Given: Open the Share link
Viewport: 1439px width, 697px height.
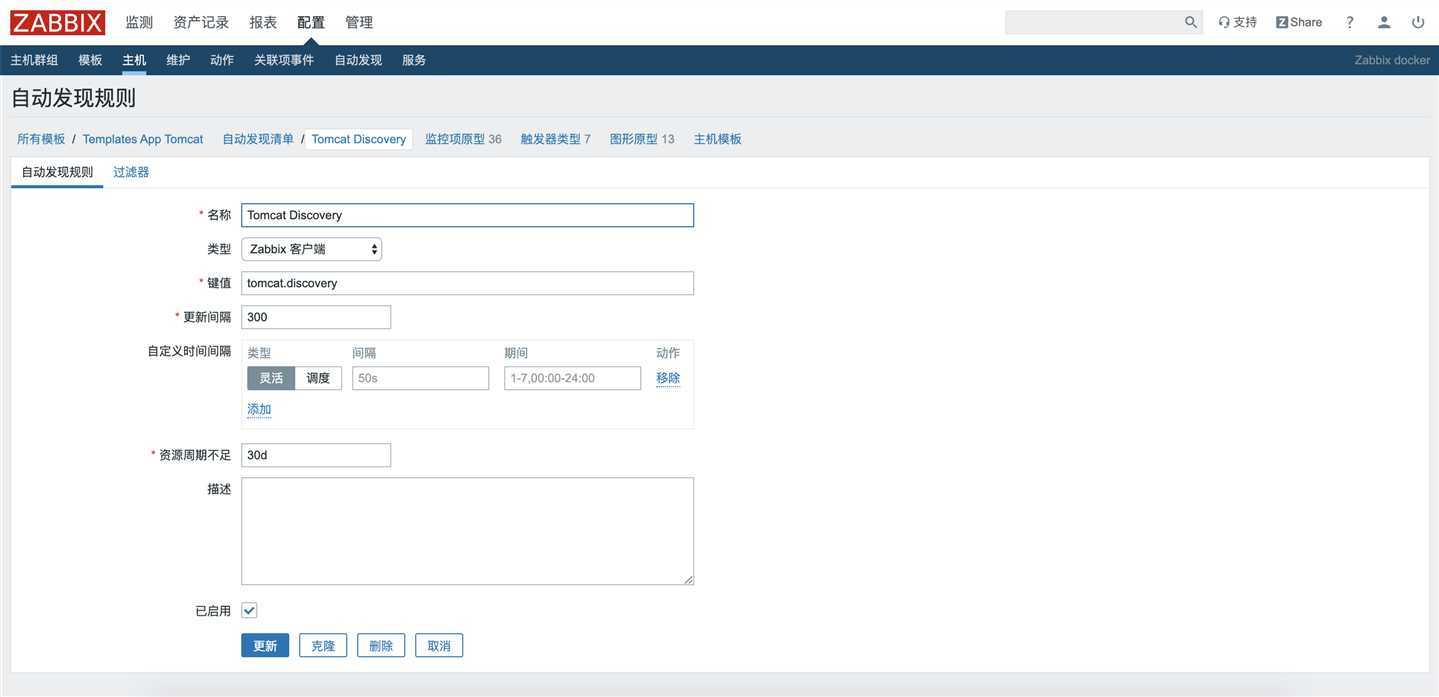Looking at the screenshot, I should 1299,22.
